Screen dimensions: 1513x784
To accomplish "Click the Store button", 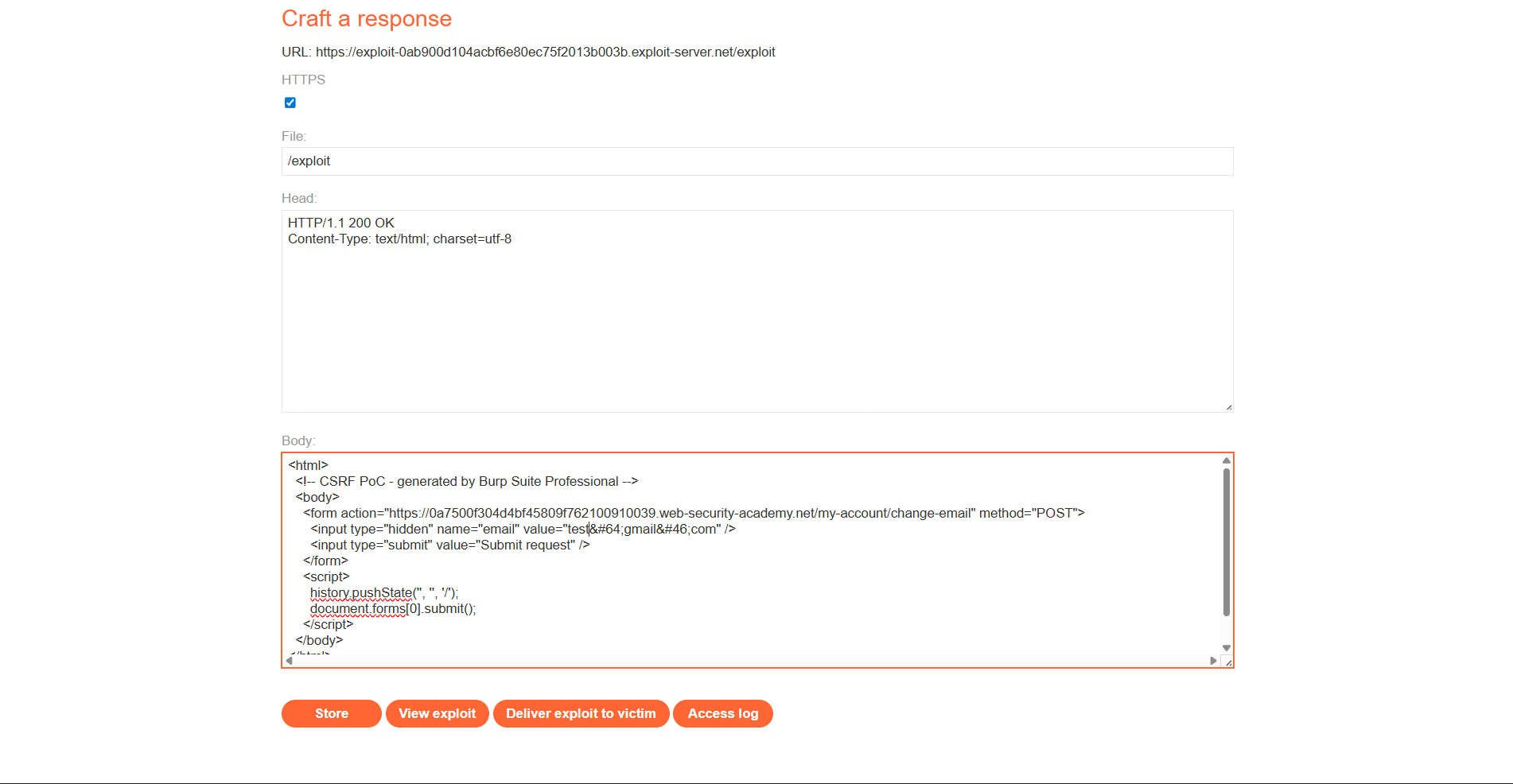I will [332, 713].
